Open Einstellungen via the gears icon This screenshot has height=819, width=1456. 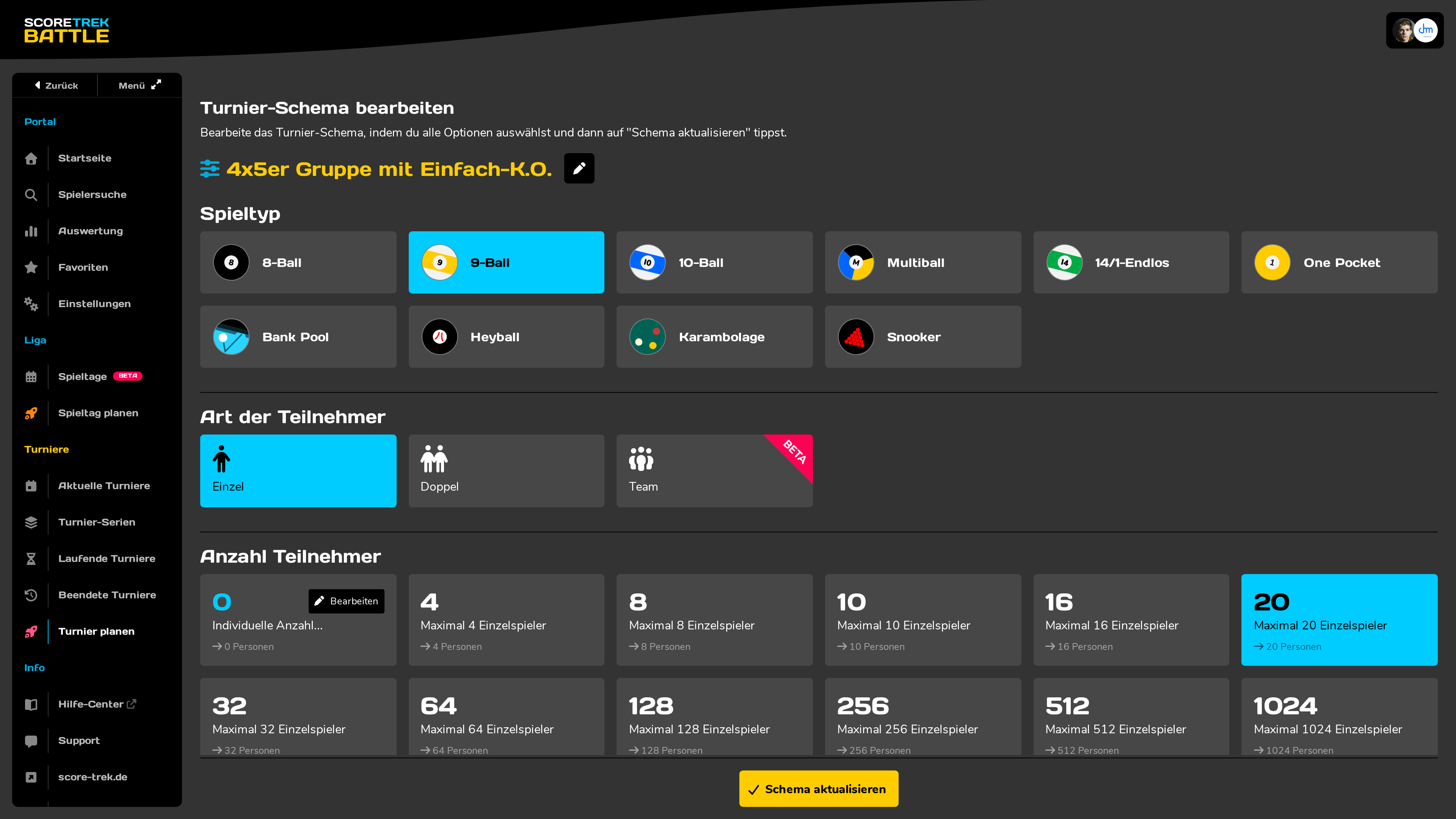click(x=31, y=304)
